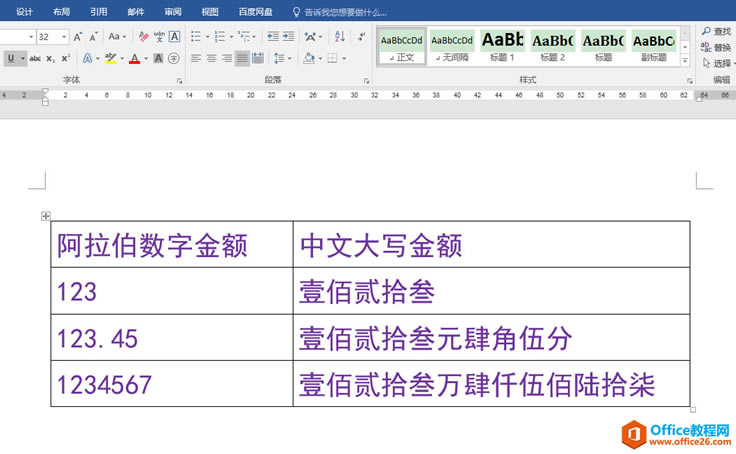Viewport: 736px width, 454px height.
Task: Open the 视图 tab
Action: pyautogui.click(x=210, y=12)
